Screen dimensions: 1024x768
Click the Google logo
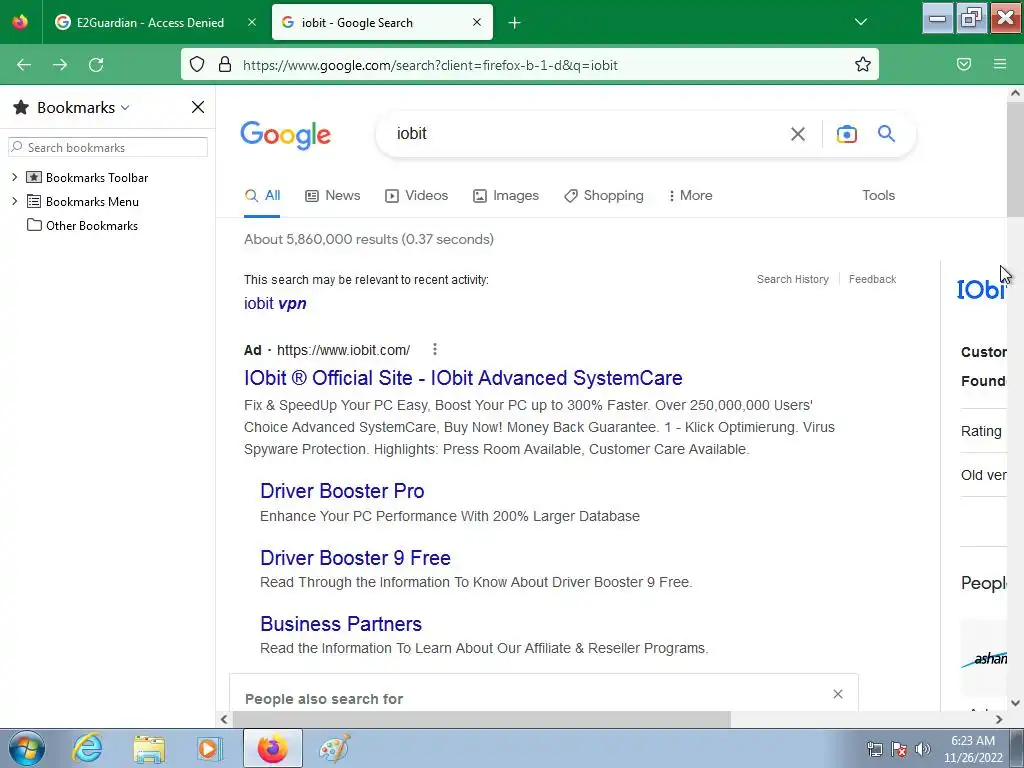tap(285, 135)
